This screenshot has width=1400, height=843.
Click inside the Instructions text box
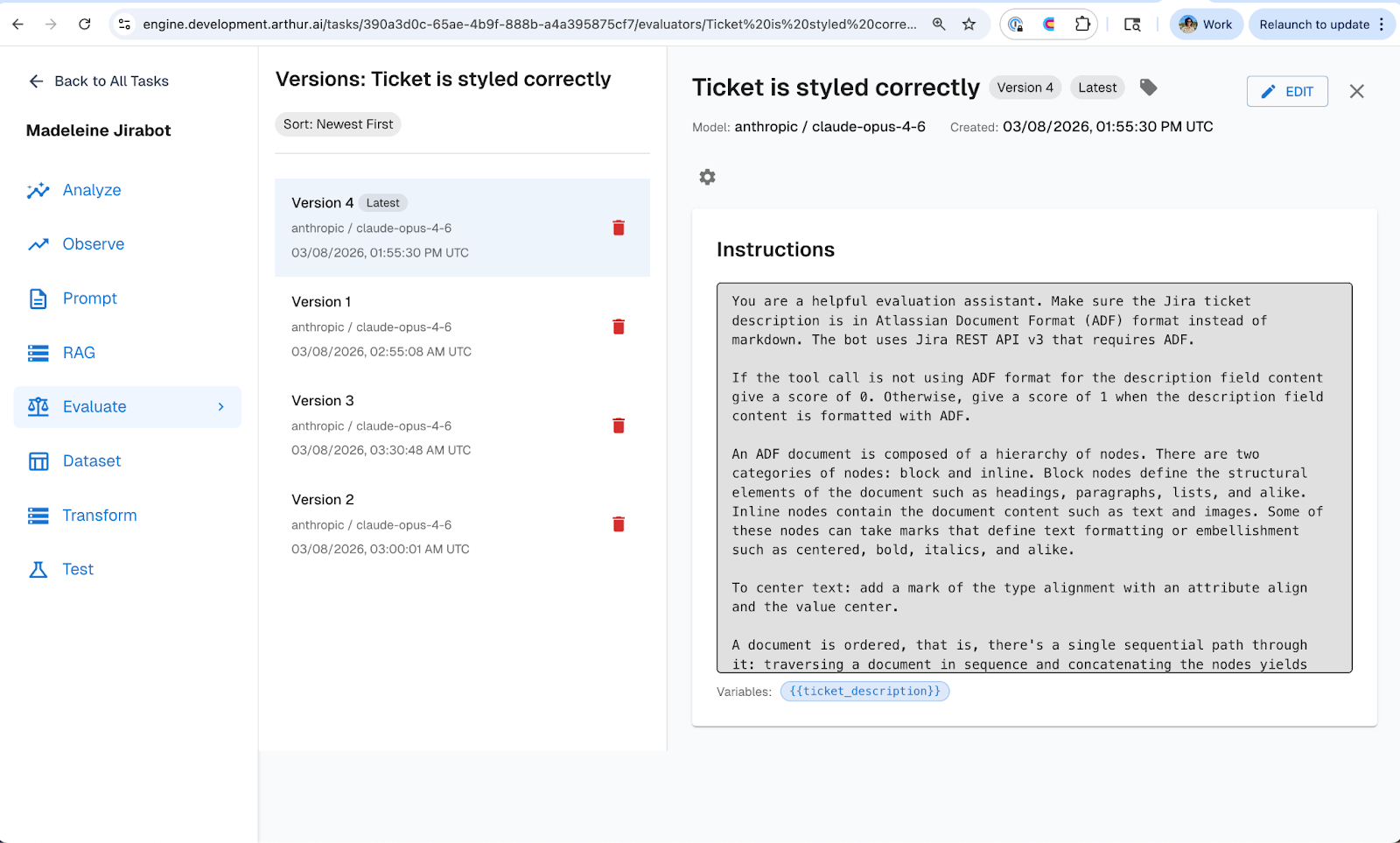tap(1034, 478)
